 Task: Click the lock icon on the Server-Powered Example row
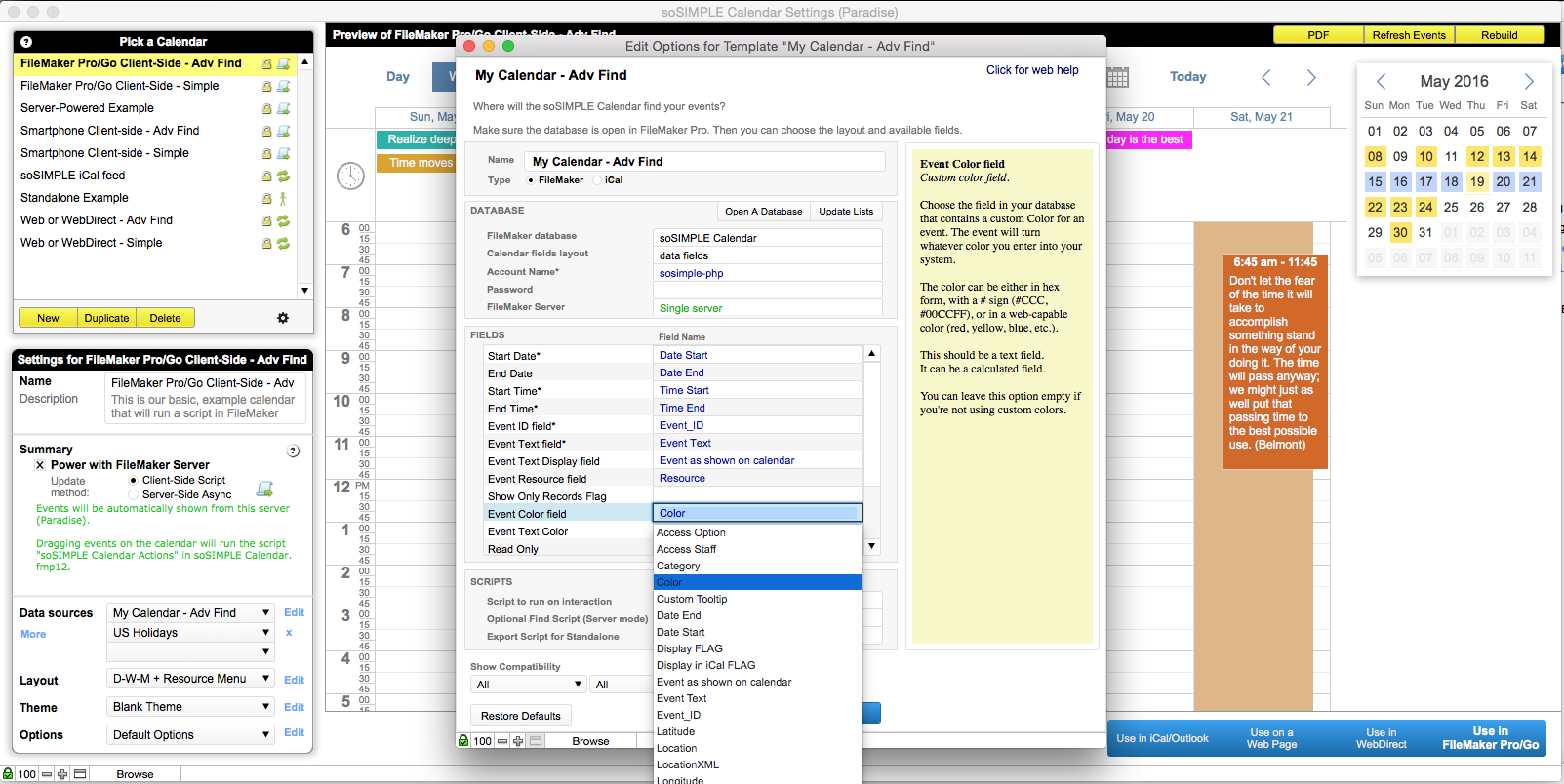coord(266,108)
